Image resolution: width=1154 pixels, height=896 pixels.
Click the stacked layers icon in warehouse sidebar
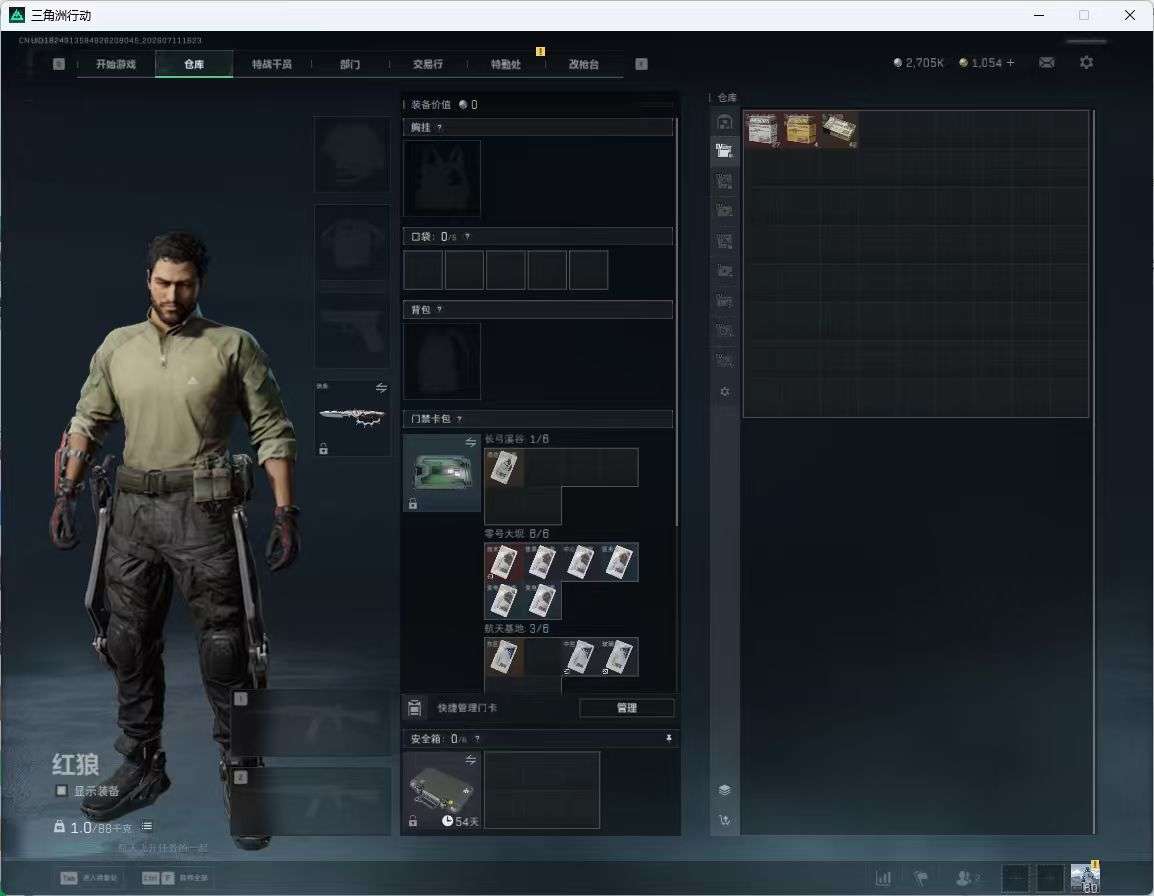point(725,789)
